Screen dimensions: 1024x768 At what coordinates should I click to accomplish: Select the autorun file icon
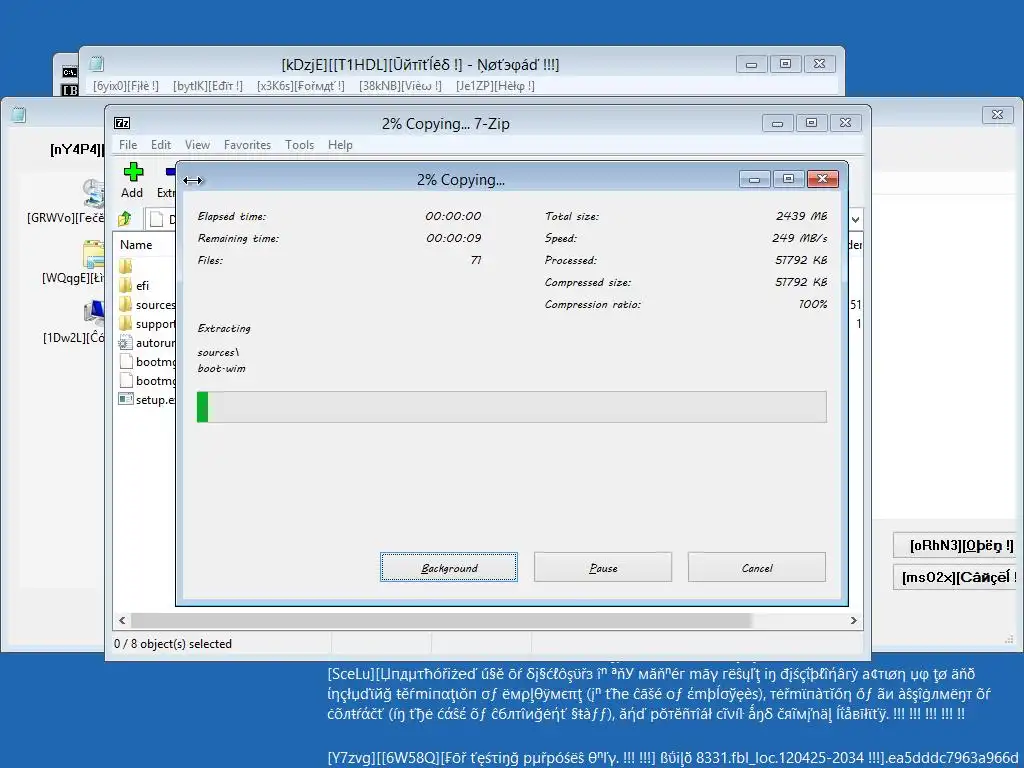pyautogui.click(x=125, y=342)
